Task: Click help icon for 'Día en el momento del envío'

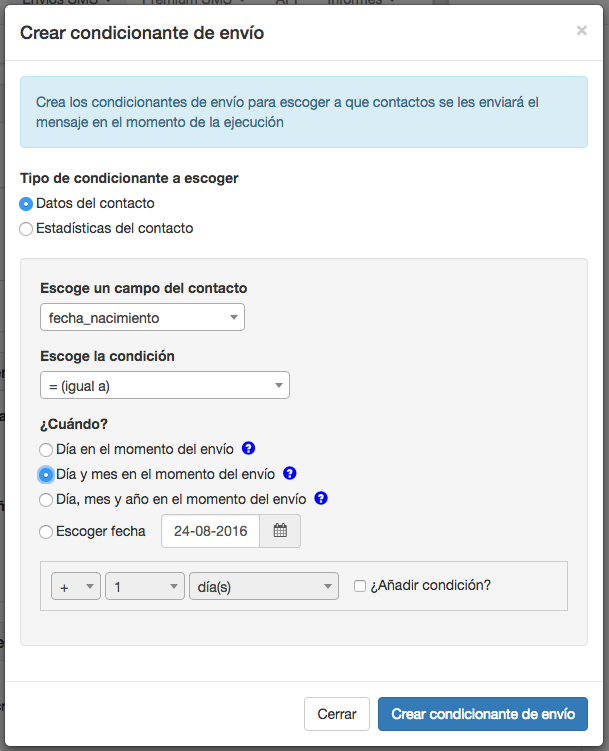Action: pyautogui.click(x=249, y=449)
